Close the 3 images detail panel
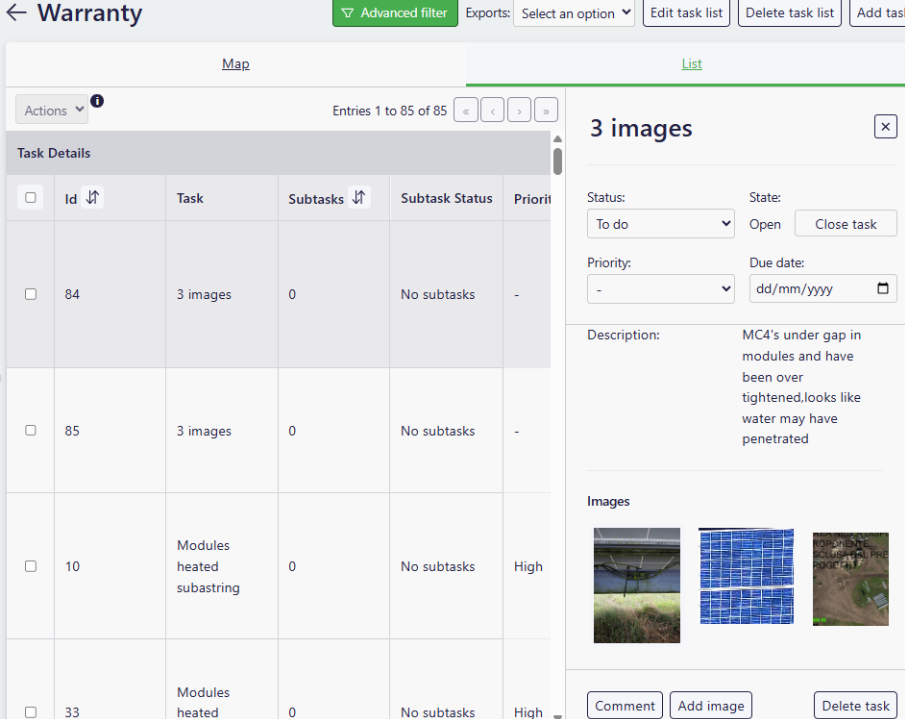Image resolution: width=905 pixels, height=719 pixels. coord(885,126)
